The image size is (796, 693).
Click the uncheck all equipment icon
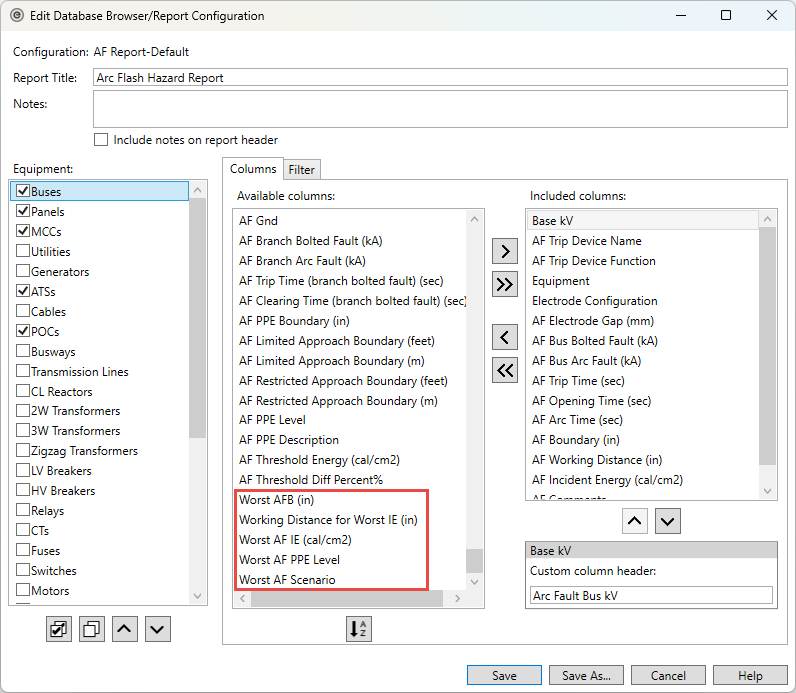(92, 629)
